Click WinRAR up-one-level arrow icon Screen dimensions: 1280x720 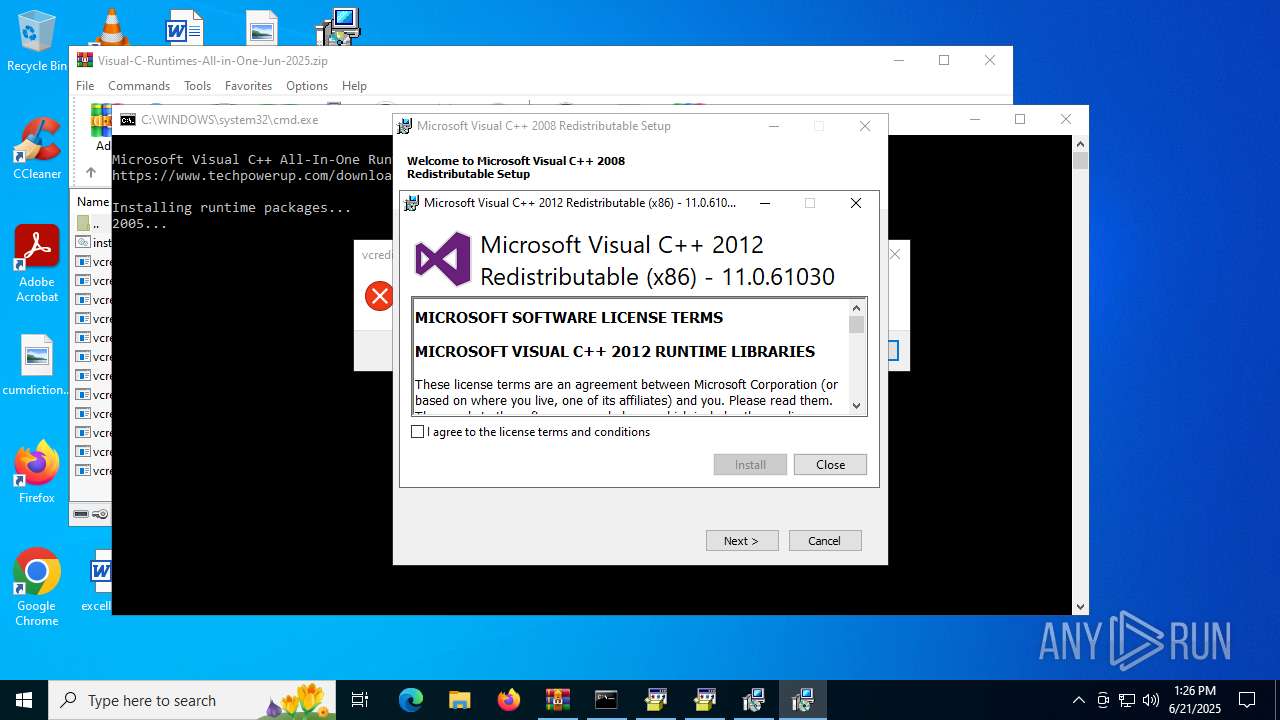coord(90,172)
